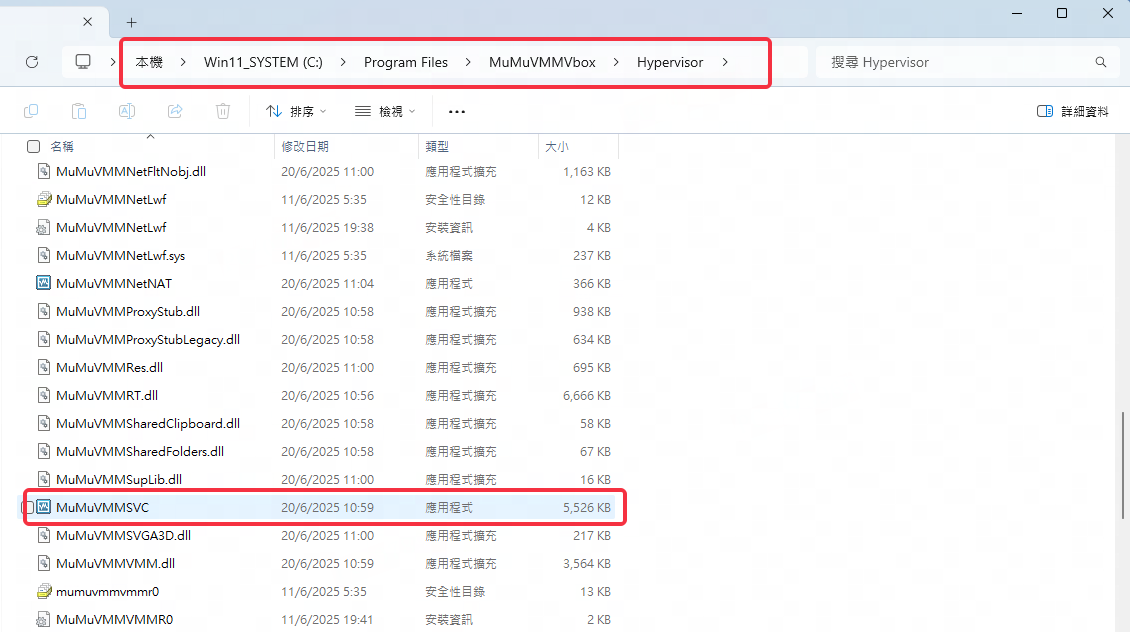
Task: Open the 排序 sort dropdown
Action: [x=296, y=111]
